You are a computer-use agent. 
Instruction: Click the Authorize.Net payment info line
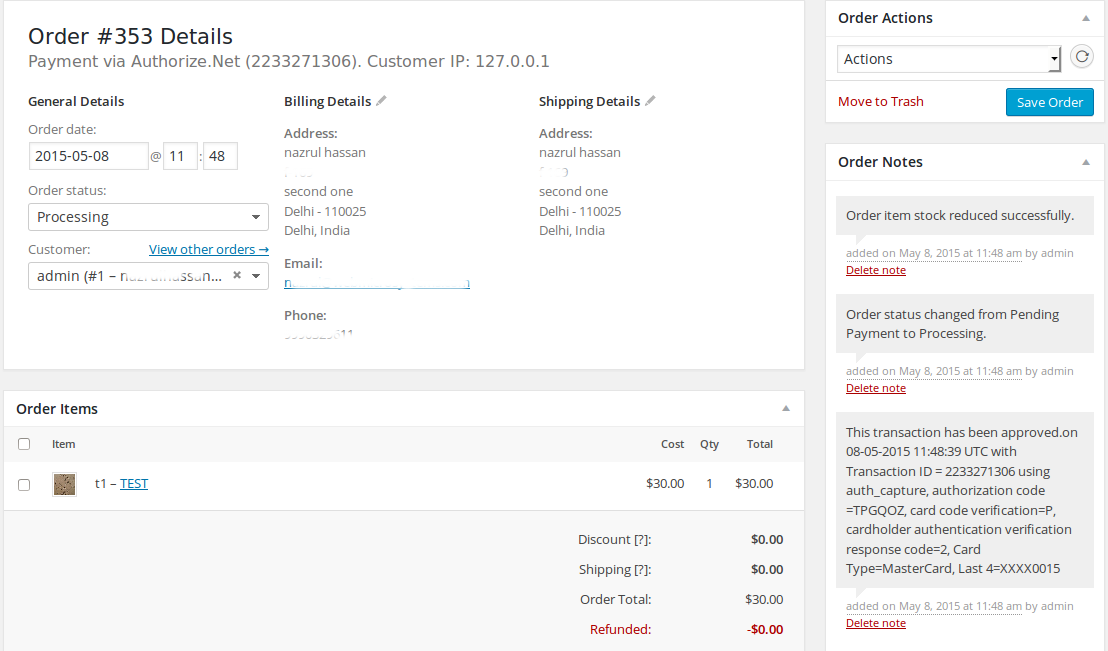(288, 61)
